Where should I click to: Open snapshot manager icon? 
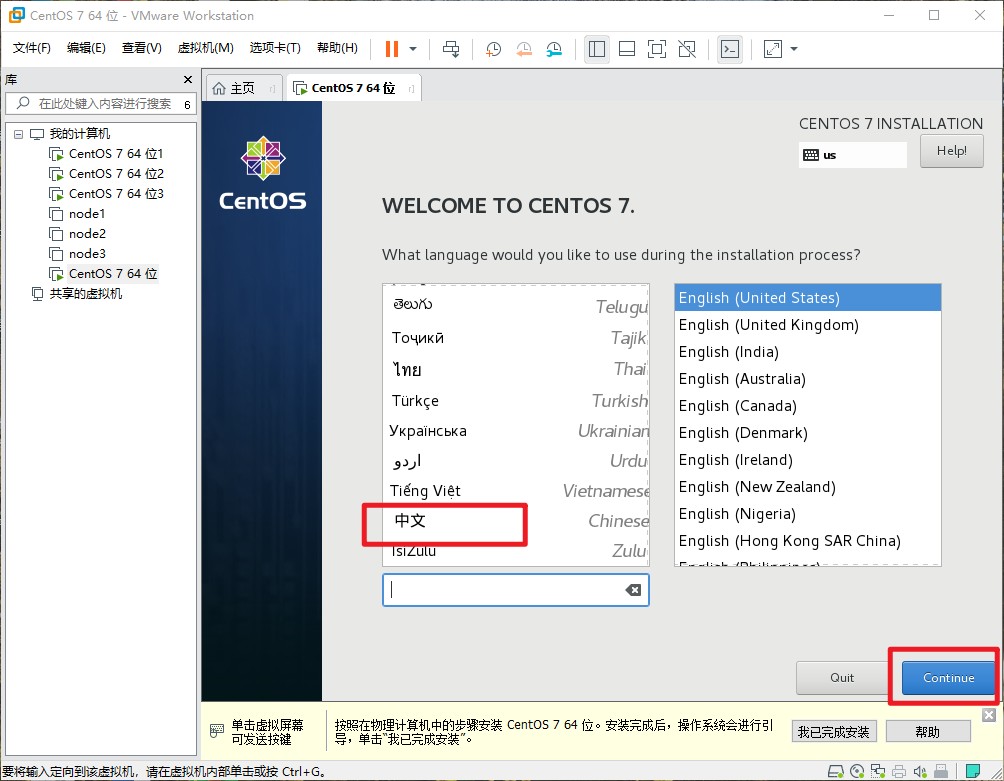(x=554, y=49)
